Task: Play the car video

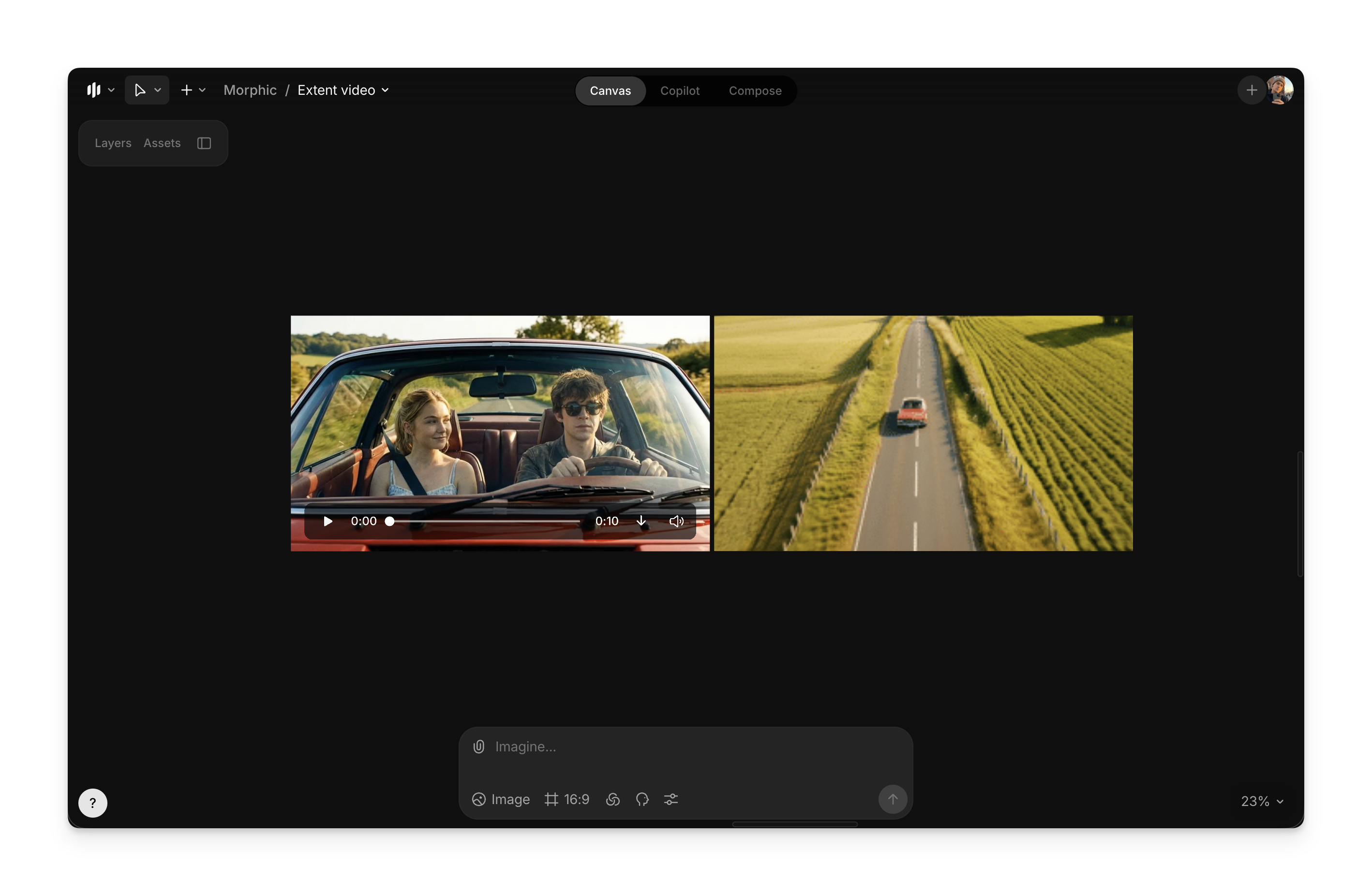Action: click(328, 521)
